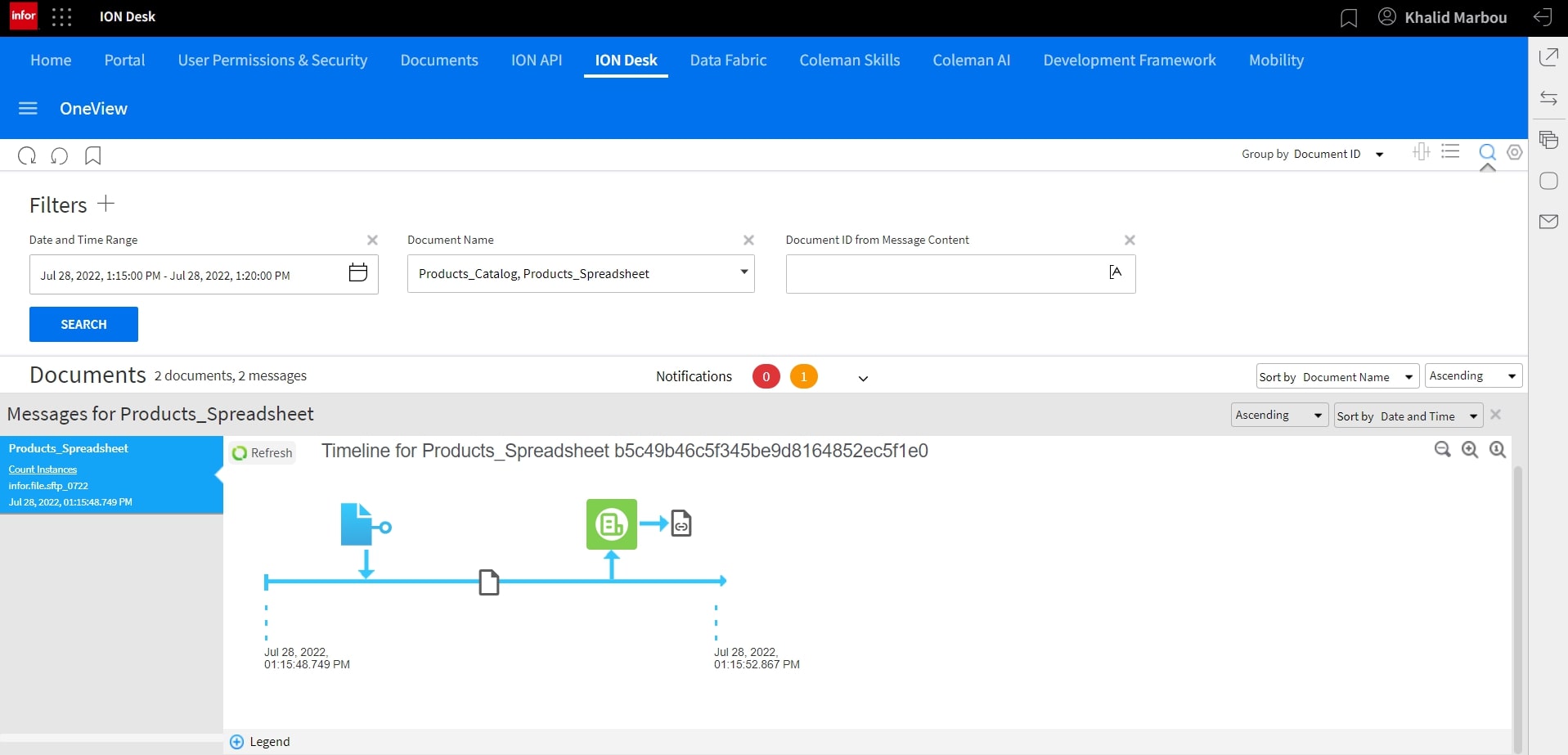Open the app launcher grid icon
This screenshot has height=755, width=1568.
(62, 16)
